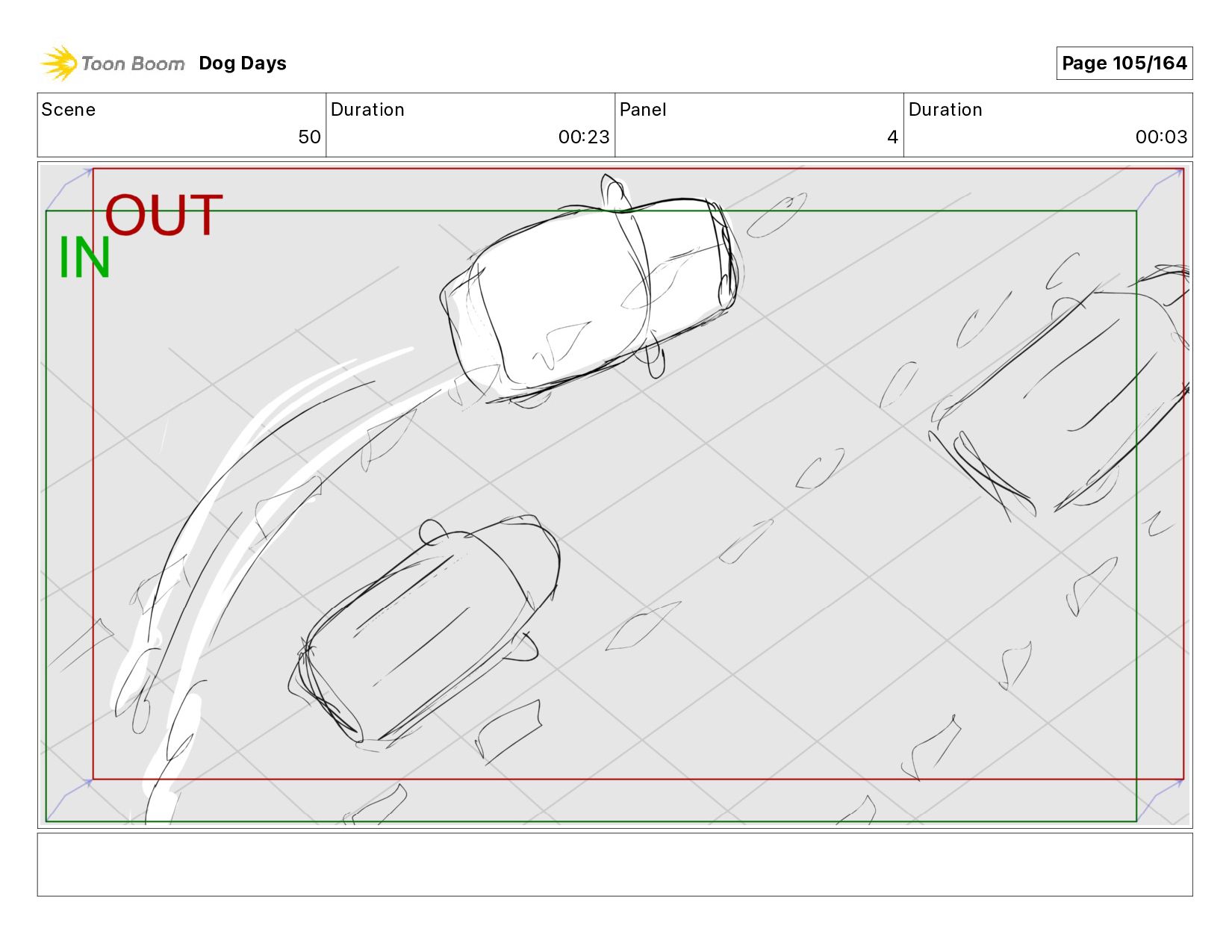Click the scene number '50'
Image resolution: width=1232 pixels, height=952 pixels.
[309, 137]
